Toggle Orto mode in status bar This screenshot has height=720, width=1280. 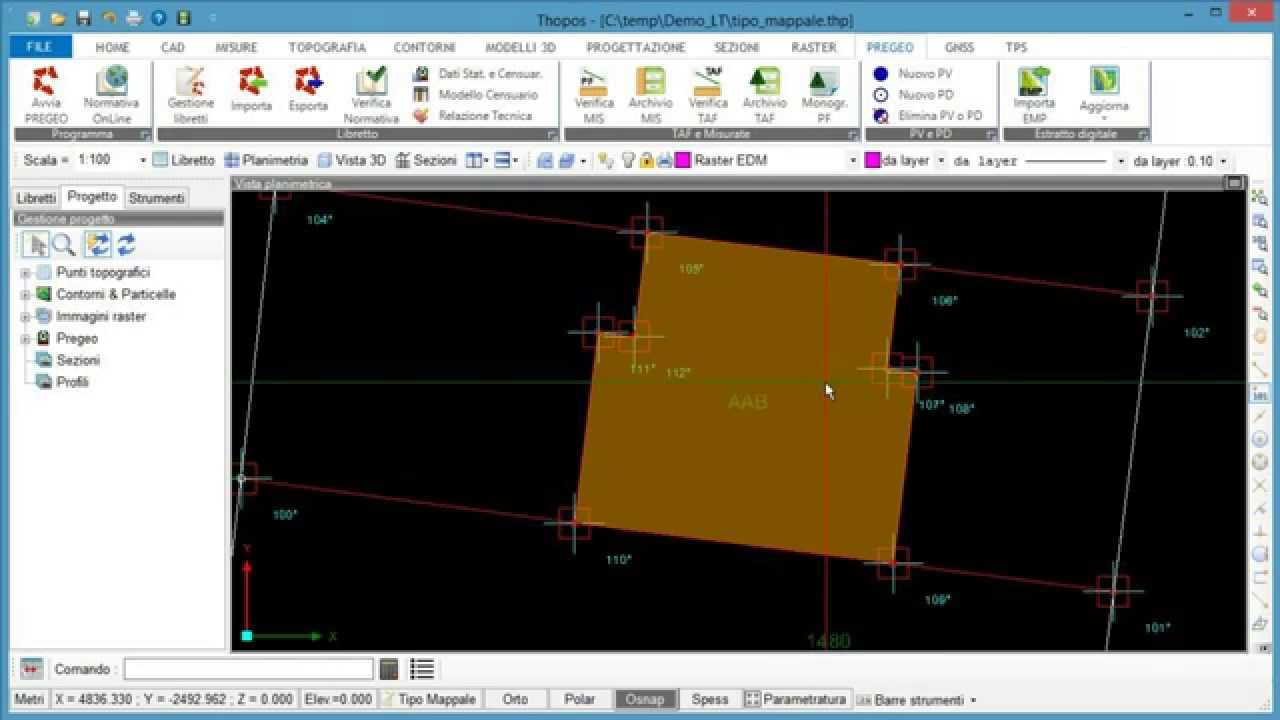click(x=515, y=700)
